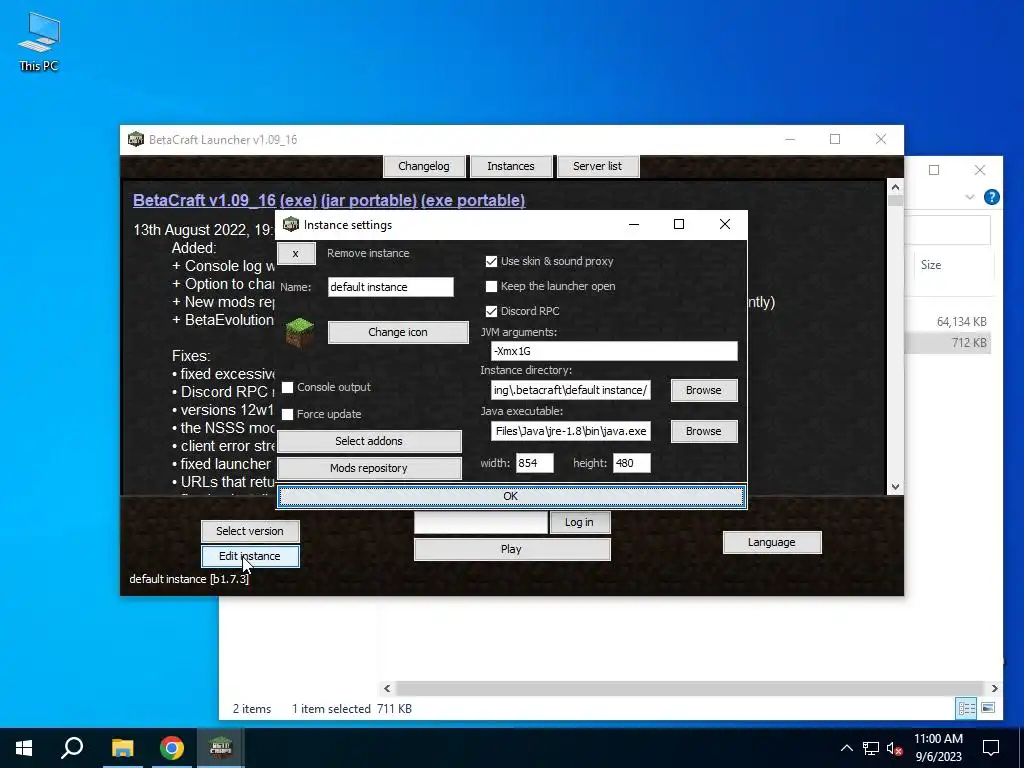Switch Explorer to details view icon
1024x768 pixels.
967,708
